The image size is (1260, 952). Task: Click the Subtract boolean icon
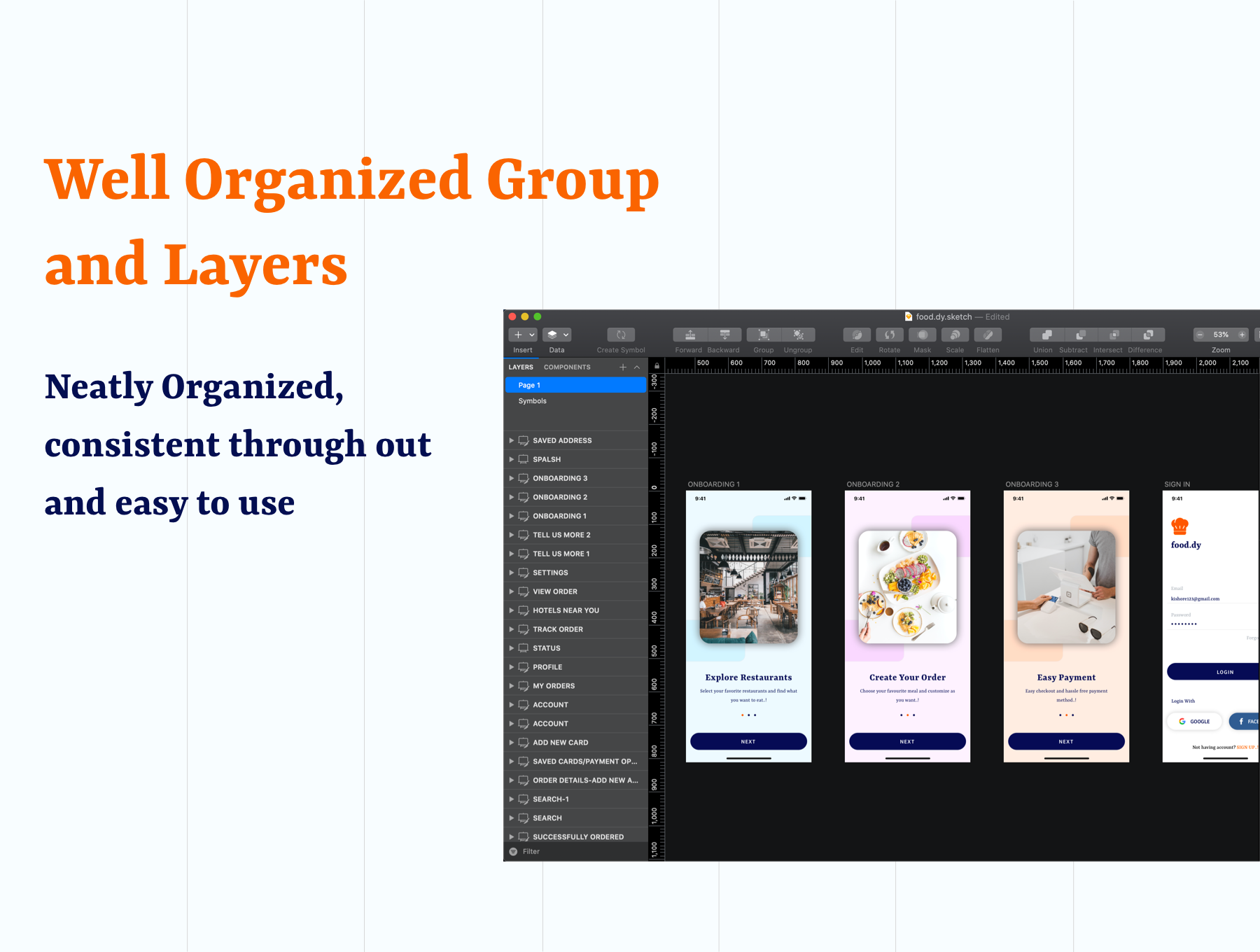tap(1080, 335)
